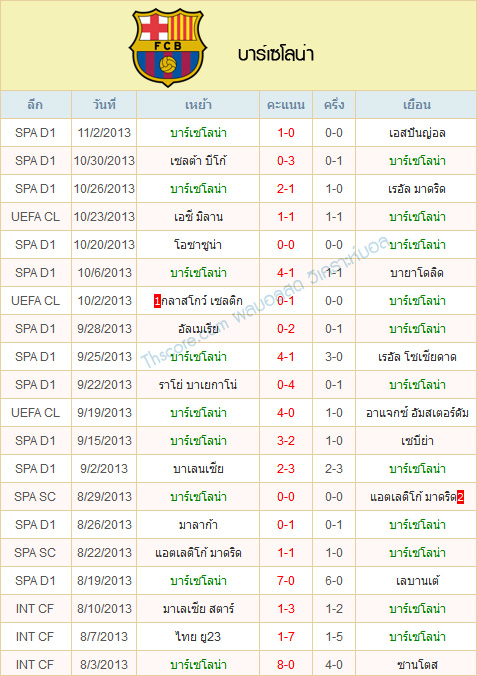
Task: Click away บาร์เซโลน่า on 8/26/2013 row
Action: coord(417,525)
